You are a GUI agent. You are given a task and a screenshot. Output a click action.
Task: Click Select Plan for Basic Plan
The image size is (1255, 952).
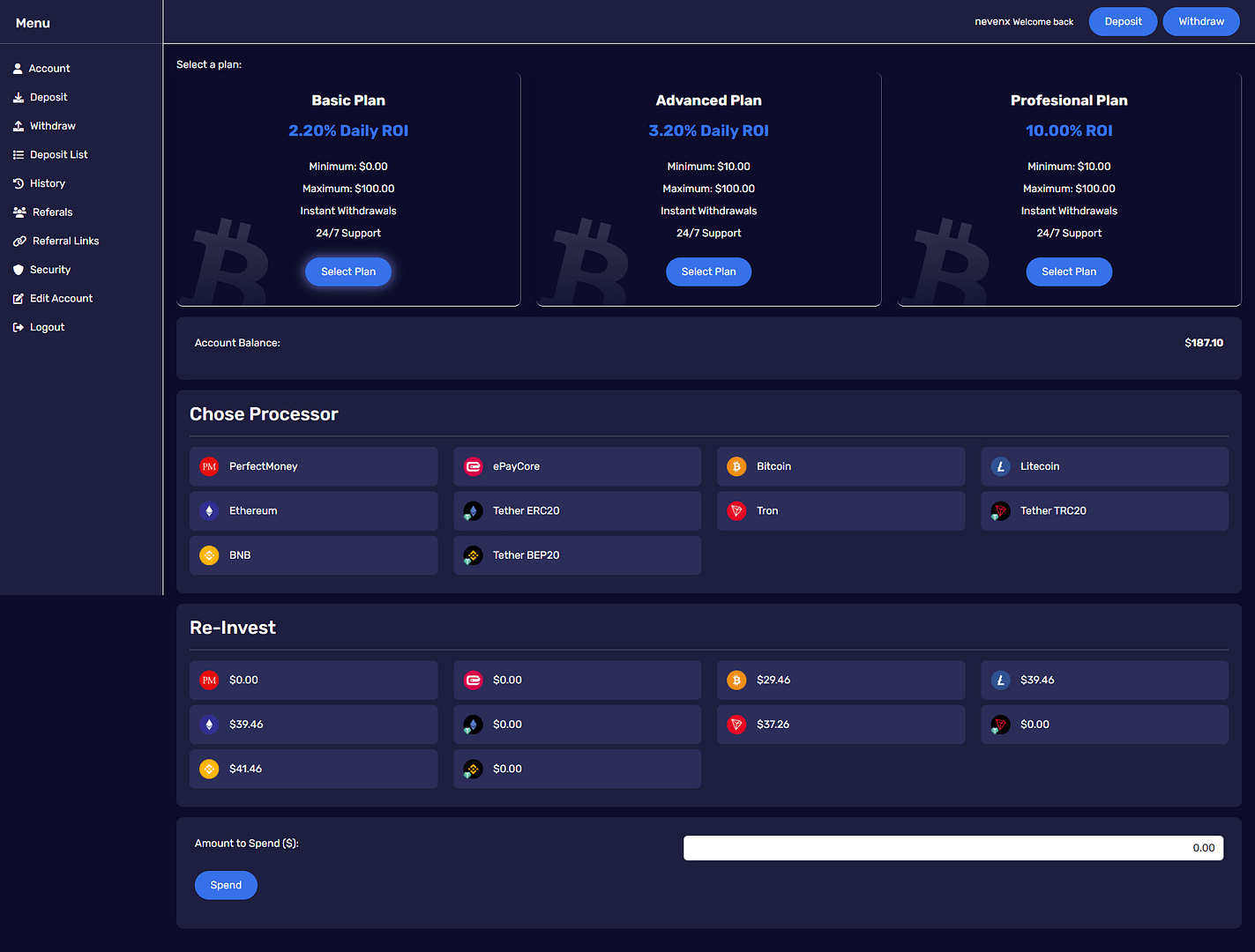[x=348, y=271]
